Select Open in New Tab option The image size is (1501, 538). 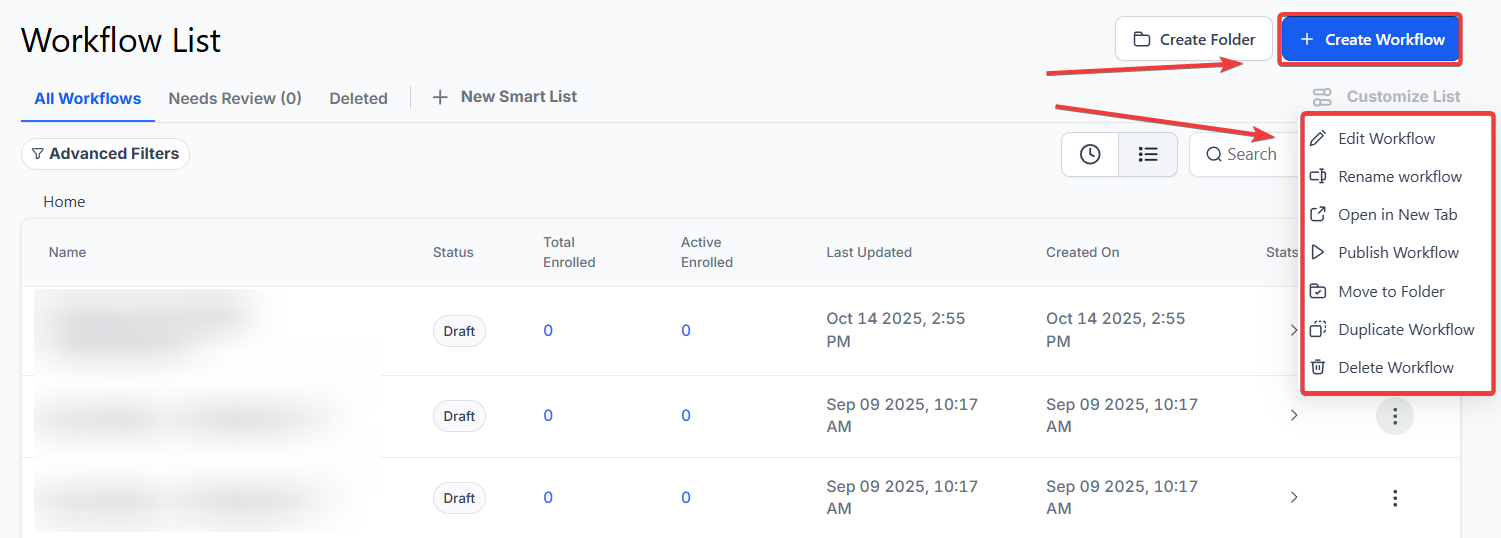1397,215
